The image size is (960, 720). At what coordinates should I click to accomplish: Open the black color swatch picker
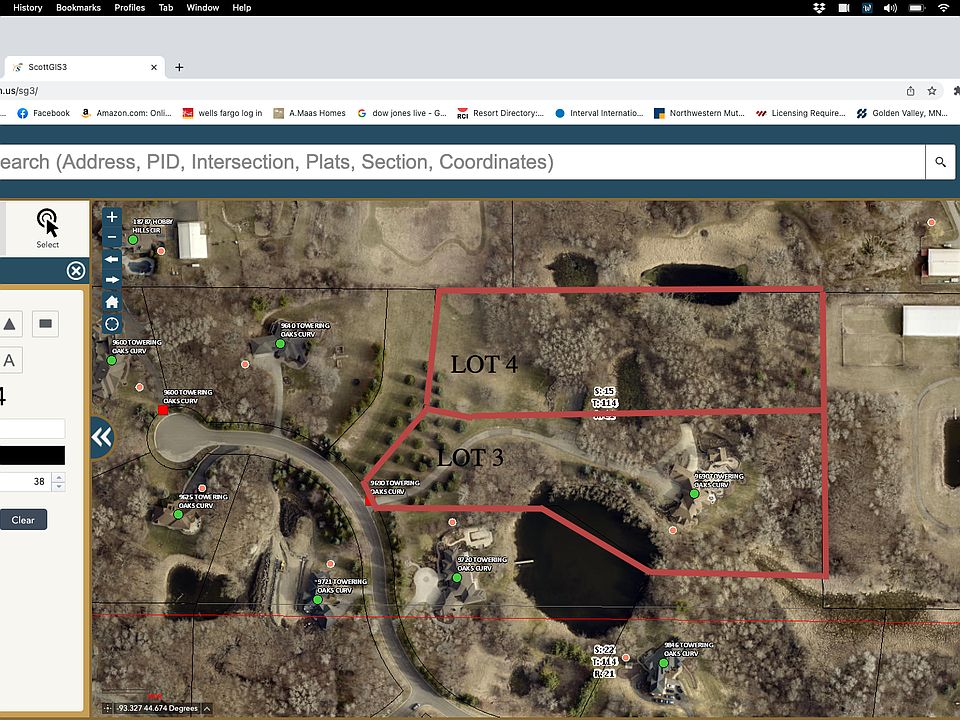click(32, 456)
